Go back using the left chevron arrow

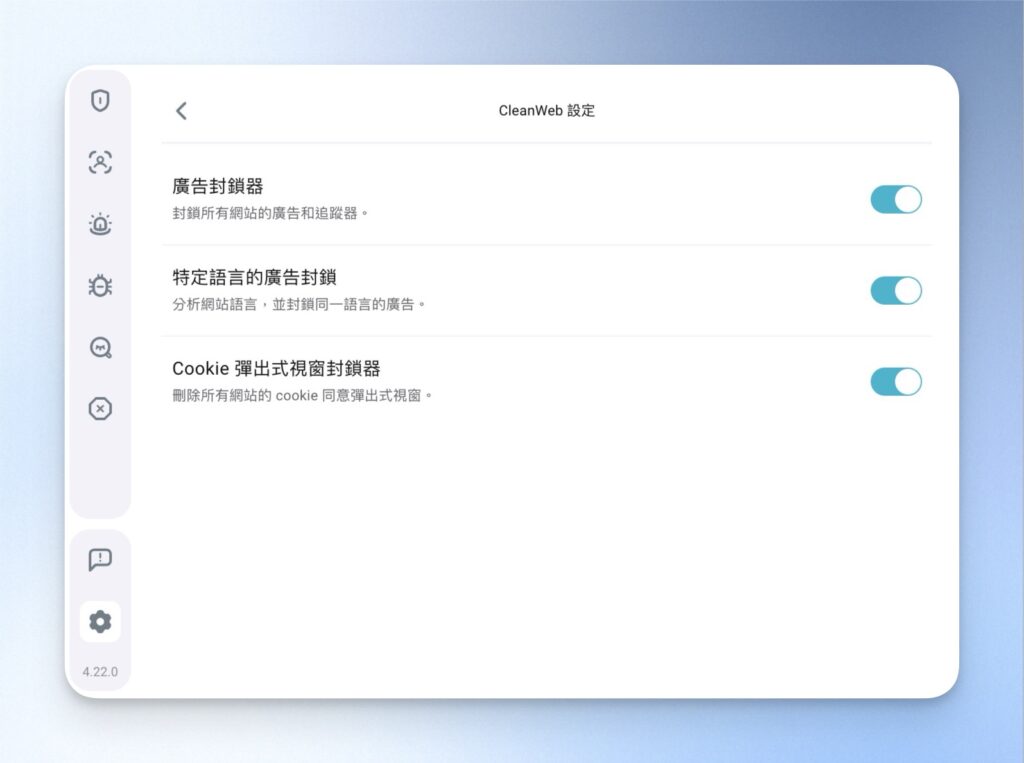182,111
